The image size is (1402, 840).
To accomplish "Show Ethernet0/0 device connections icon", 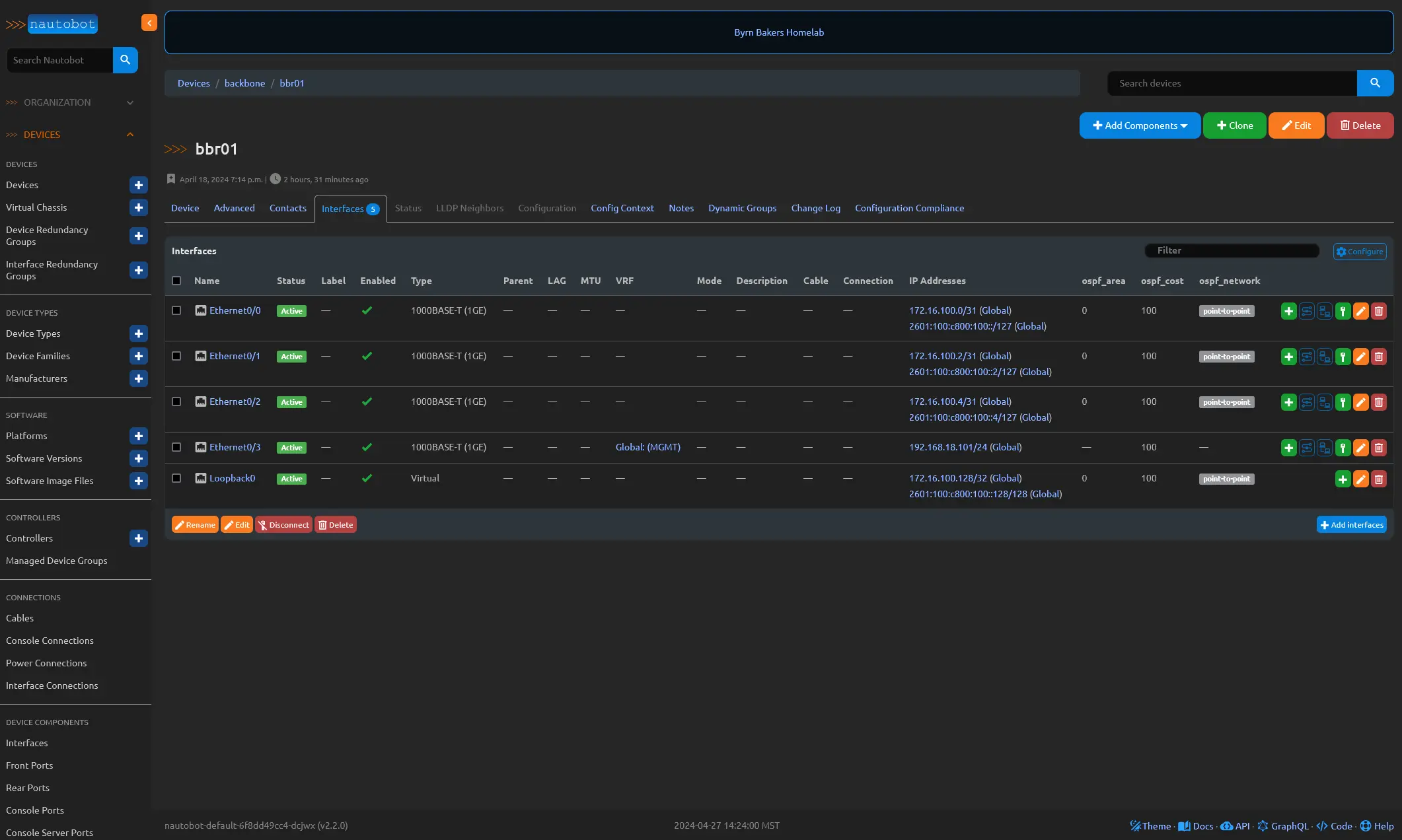I will click(1324, 311).
